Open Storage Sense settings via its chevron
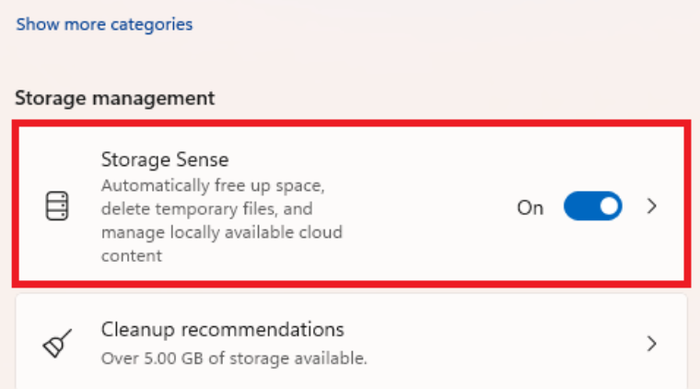 652,206
